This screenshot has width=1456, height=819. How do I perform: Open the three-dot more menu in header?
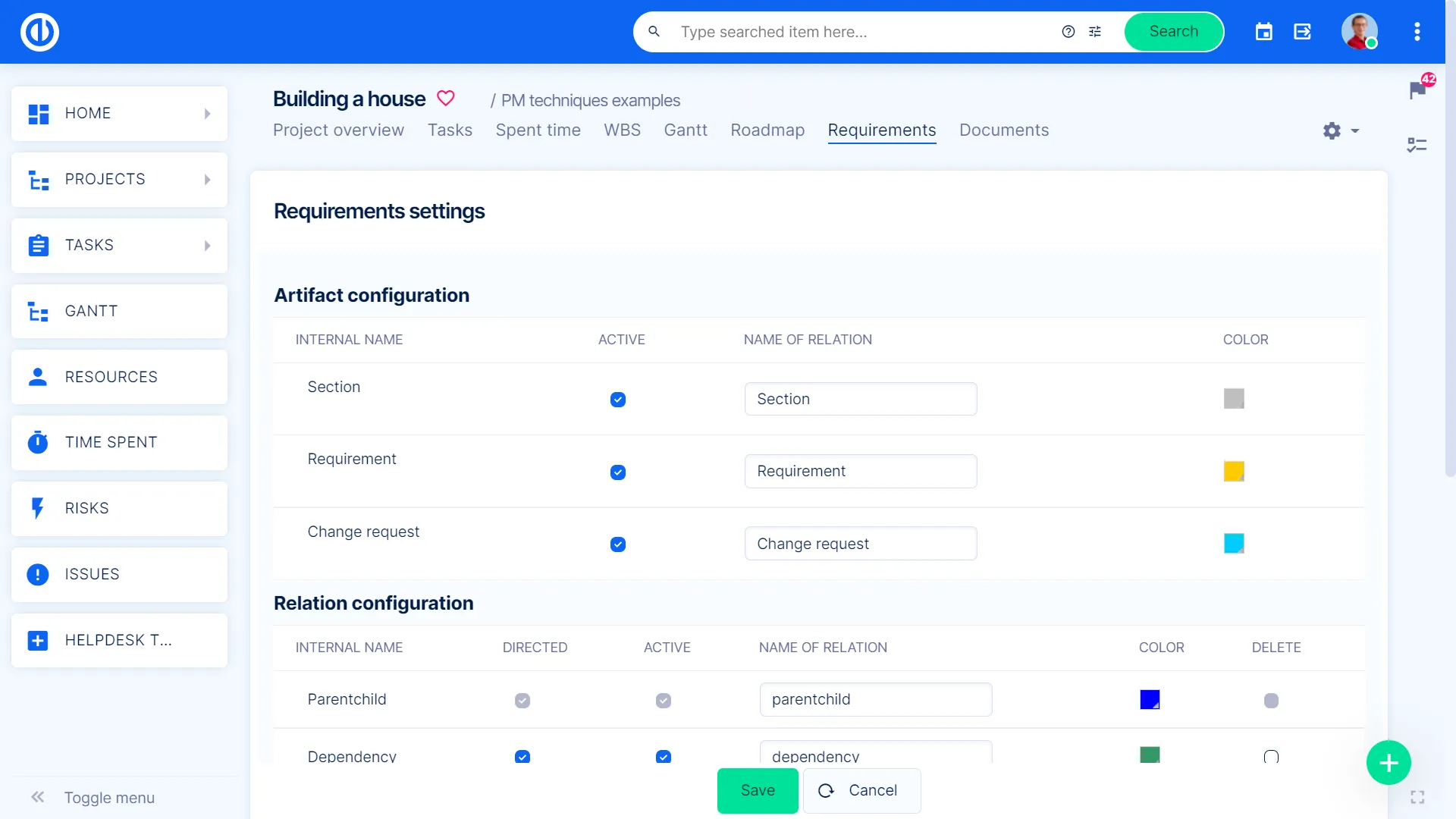(1417, 32)
